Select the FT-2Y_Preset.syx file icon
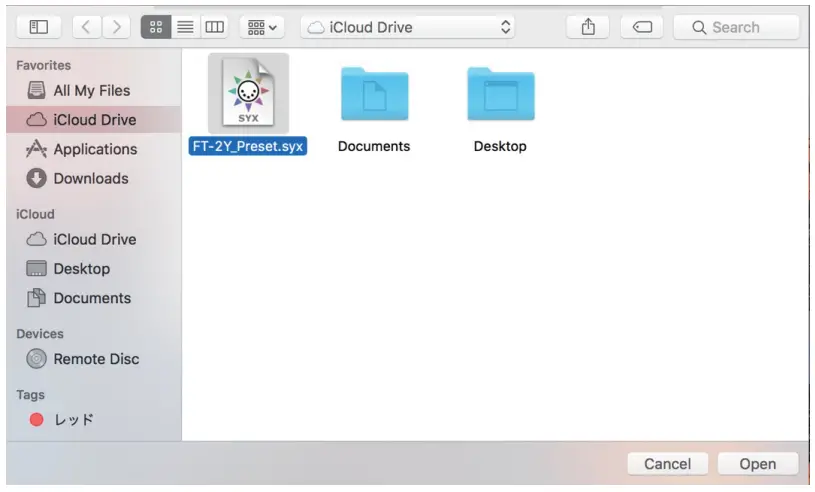This screenshot has height=492, width=815. [x=248, y=94]
